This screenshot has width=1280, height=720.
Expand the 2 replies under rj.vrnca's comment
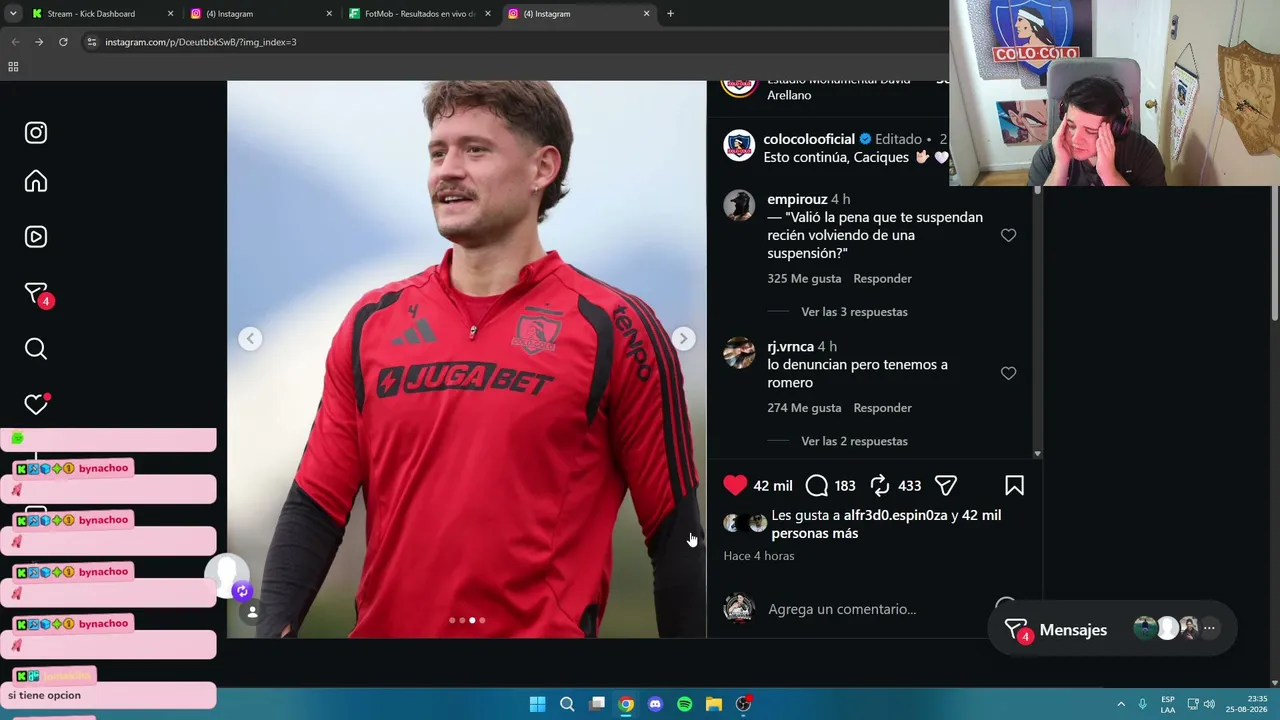854,441
